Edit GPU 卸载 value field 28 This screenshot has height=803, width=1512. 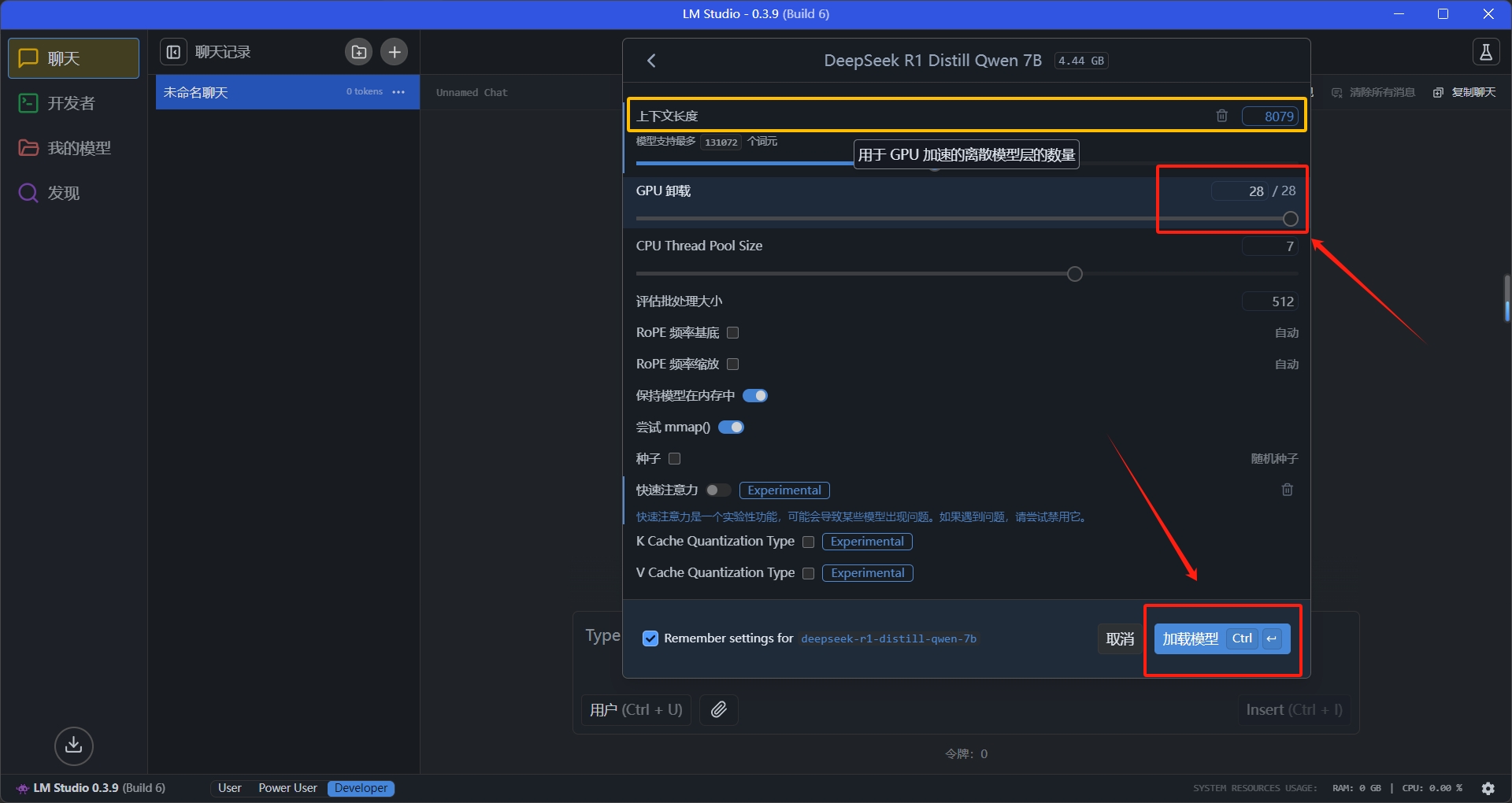pos(1240,191)
